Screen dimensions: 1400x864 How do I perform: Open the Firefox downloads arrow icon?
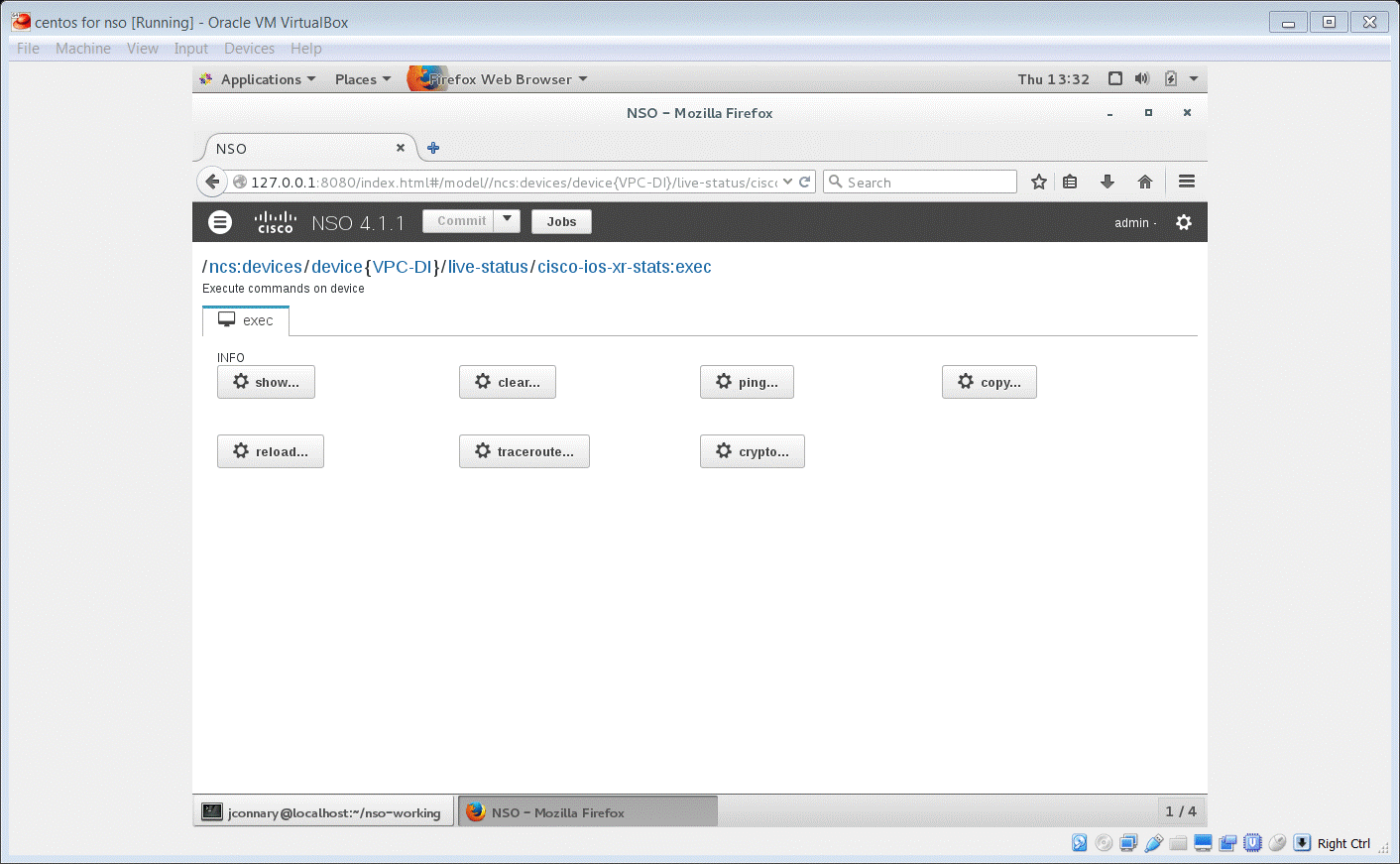click(x=1108, y=182)
